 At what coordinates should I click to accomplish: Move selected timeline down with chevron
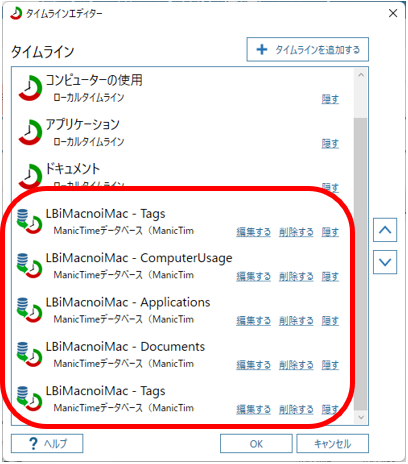tap(385, 262)
